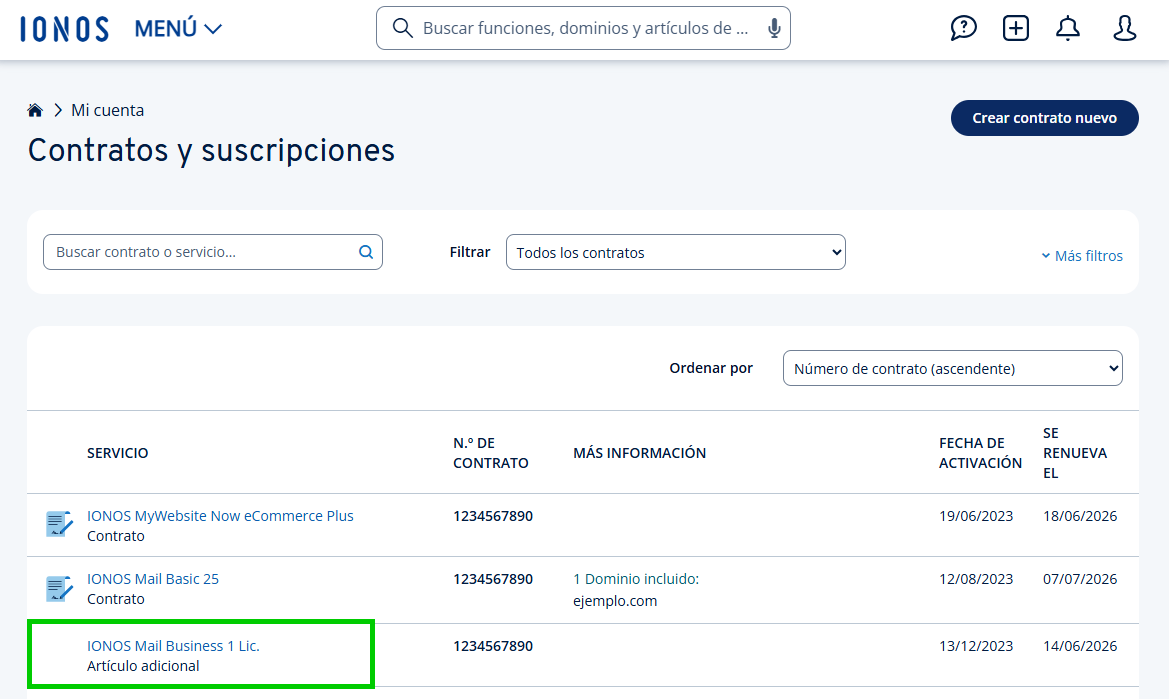The height and width of the screenshot is (699, 1169).
Task: Open IONOS Mail Basic 25 link
Action: 153,579
